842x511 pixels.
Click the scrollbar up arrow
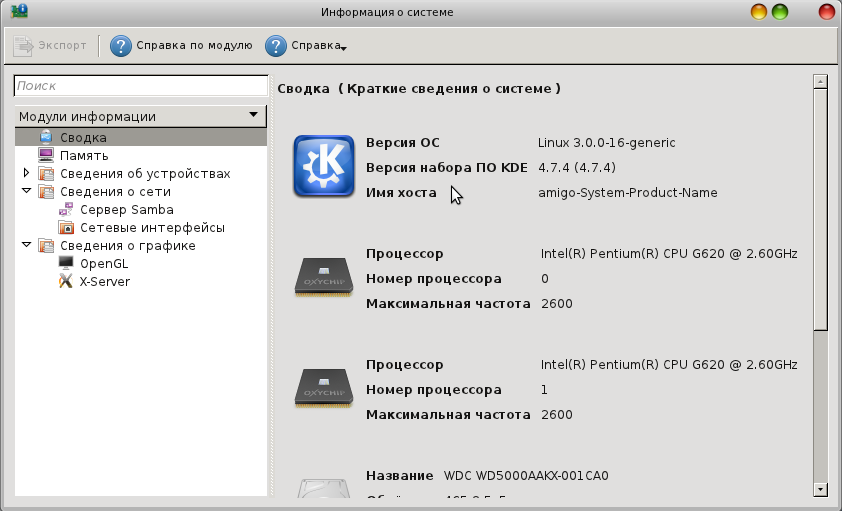coord(820,82)
